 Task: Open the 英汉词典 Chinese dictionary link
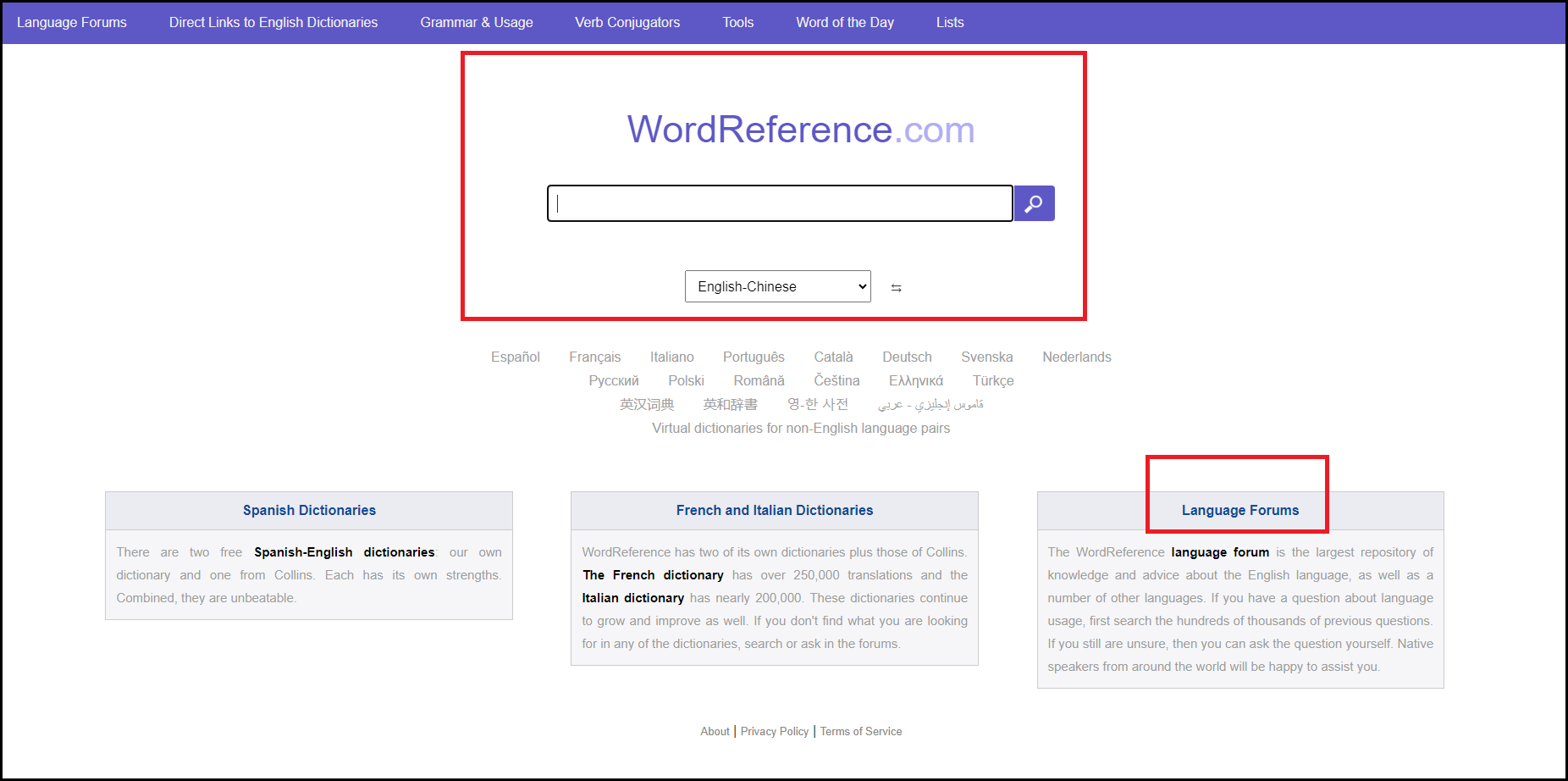tap(647, 404)
